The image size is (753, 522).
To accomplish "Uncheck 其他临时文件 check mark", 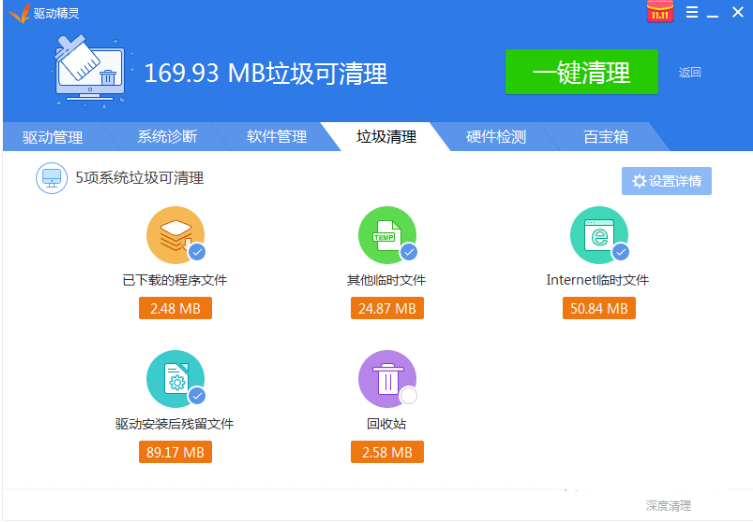I will pyautogui.click(x=409, y=252).
